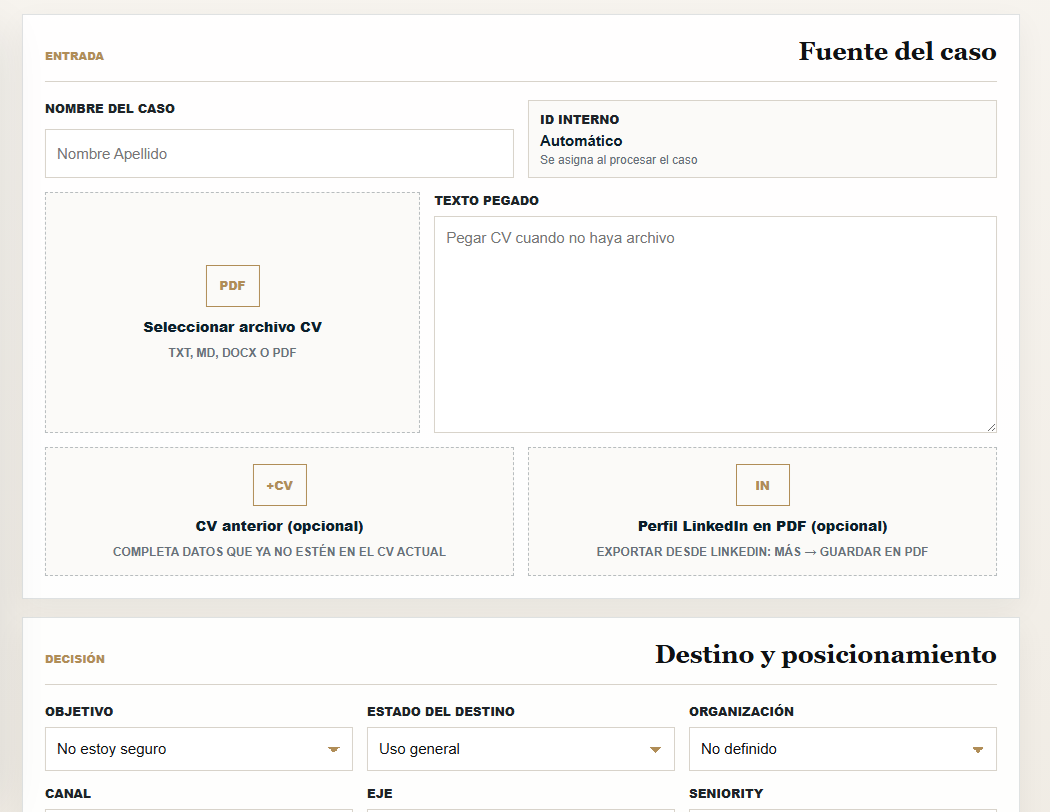The image size is (1050, 812).
Task: Click CV anterior (opcional) upload label
Action: [279, 526]
